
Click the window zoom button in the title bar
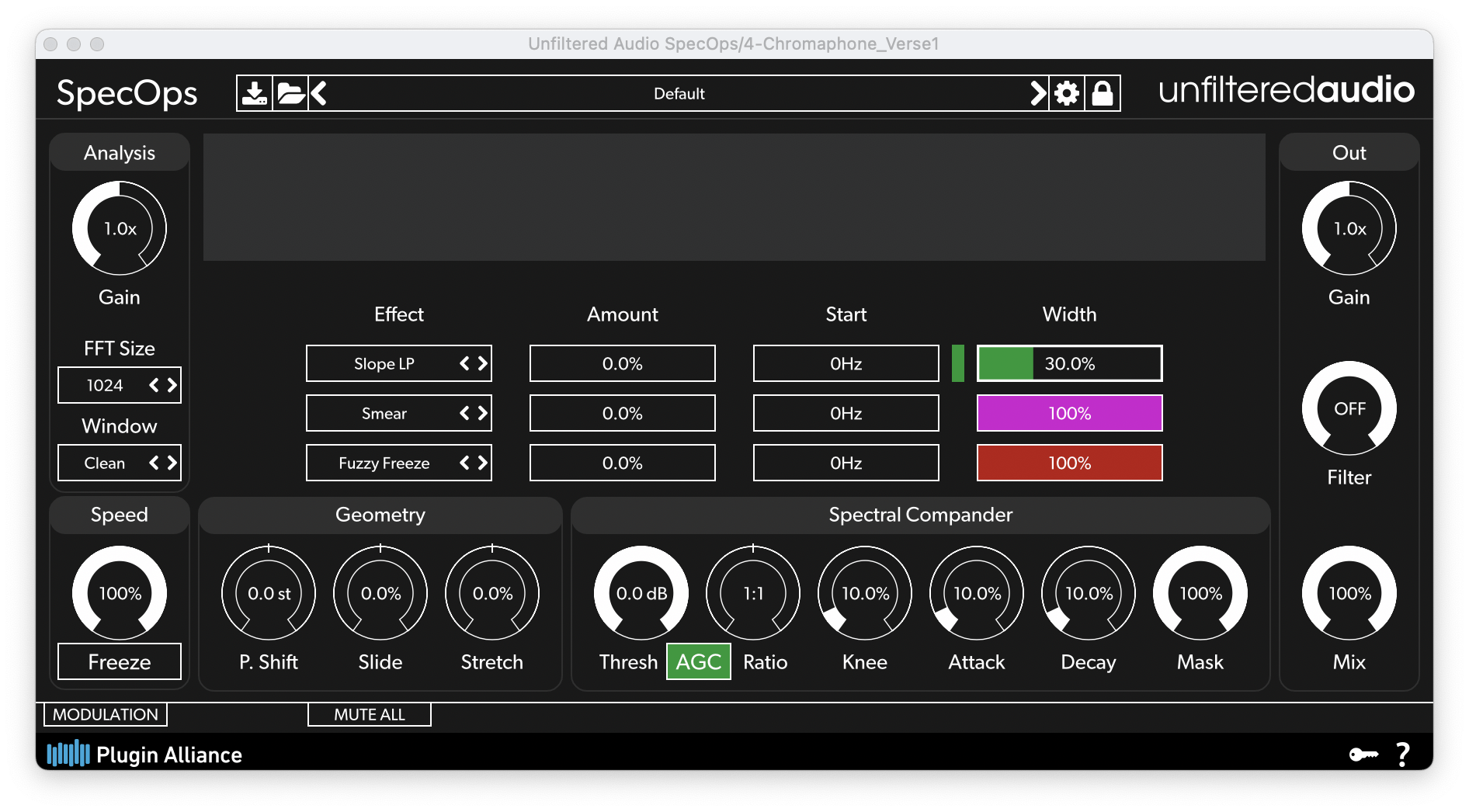(97, 44)
